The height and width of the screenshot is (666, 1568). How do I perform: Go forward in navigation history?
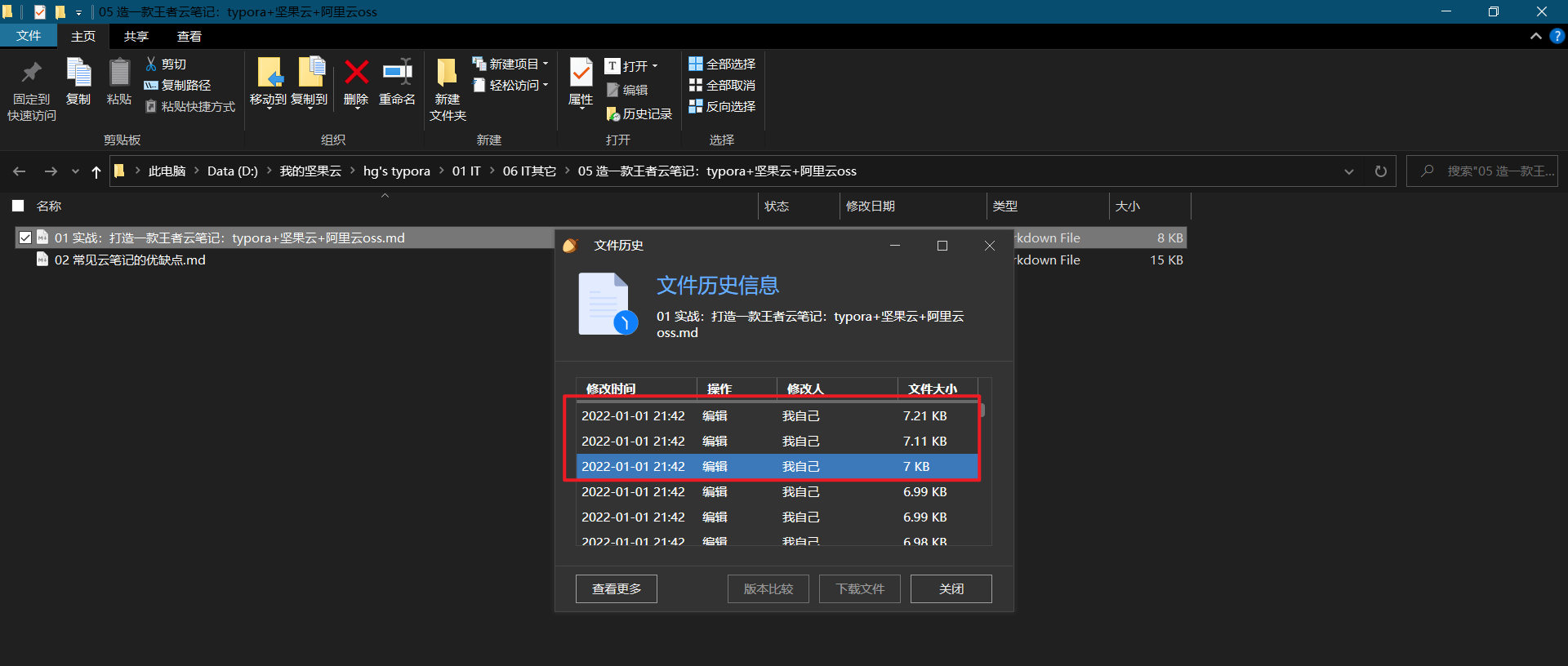(51, 171)
